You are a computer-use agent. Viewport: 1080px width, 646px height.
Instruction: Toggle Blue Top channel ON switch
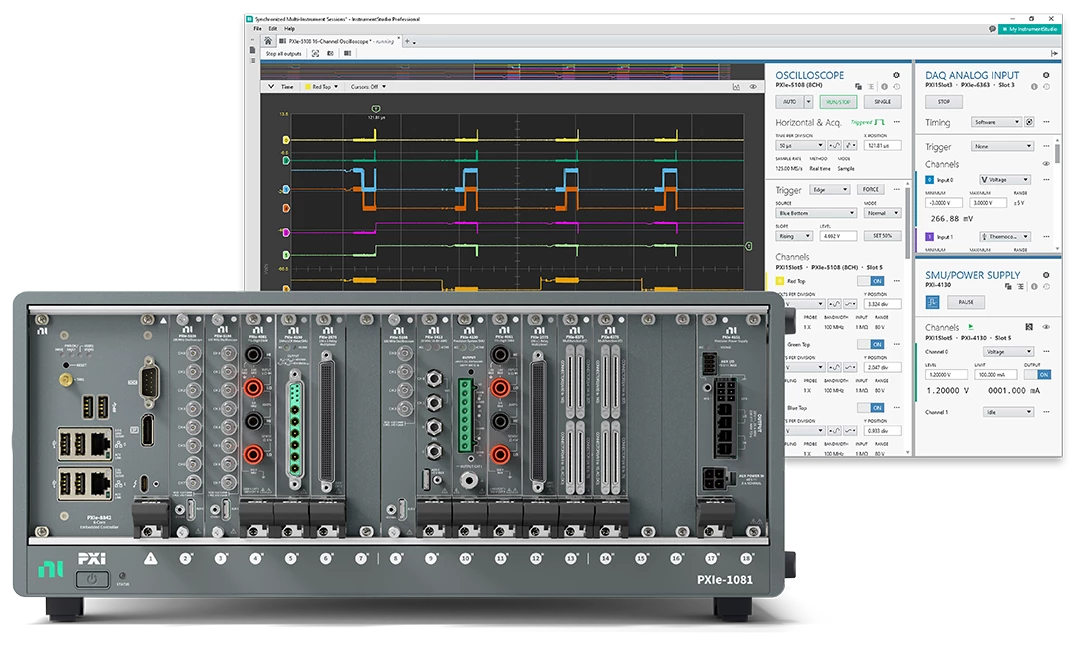tap(871, 408)
